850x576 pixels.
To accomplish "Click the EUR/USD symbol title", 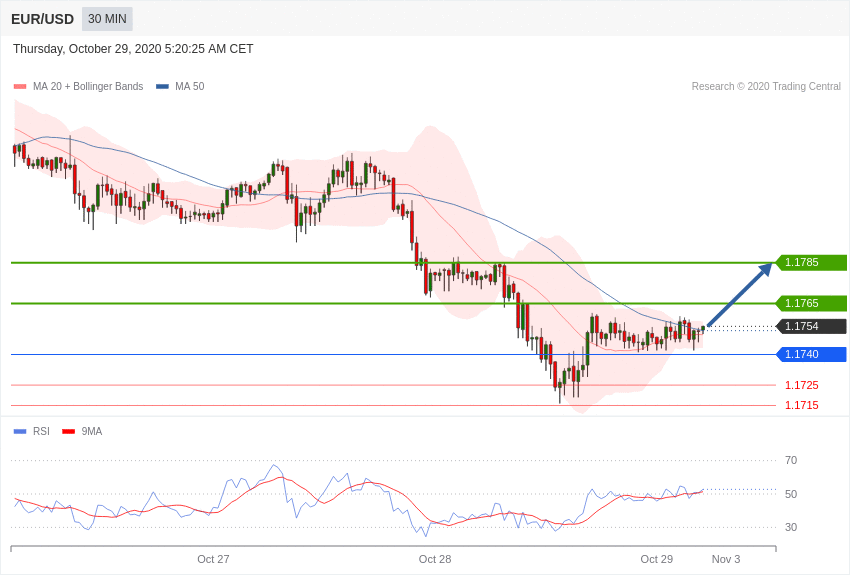I will tap(42, 20).
